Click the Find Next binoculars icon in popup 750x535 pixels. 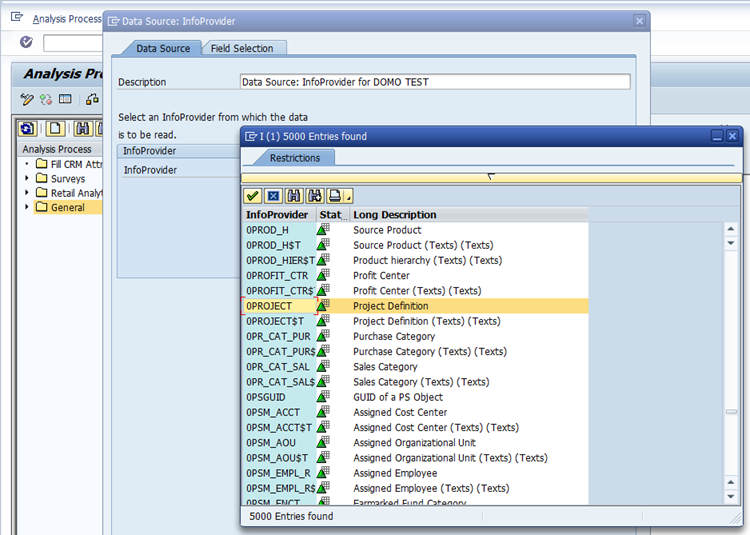click(315, 196)
